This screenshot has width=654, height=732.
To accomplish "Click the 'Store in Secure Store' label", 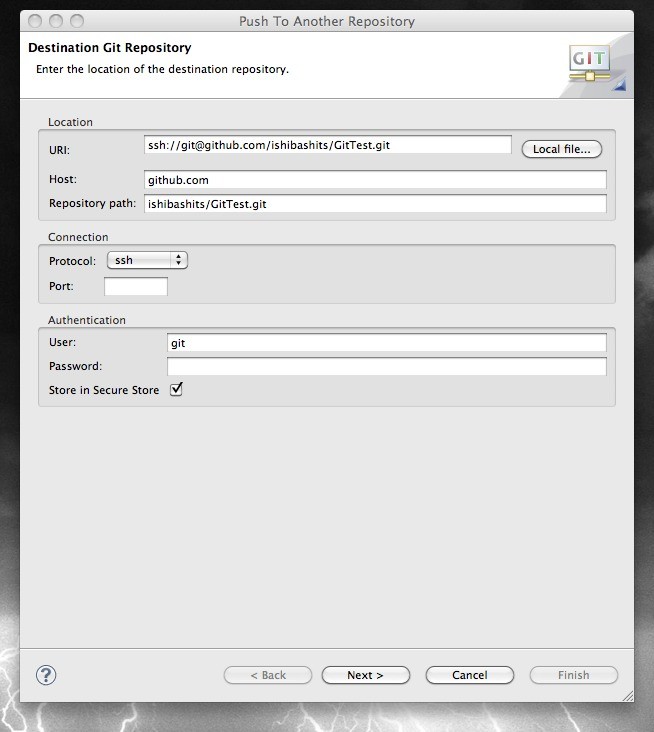I will [104, 390].
